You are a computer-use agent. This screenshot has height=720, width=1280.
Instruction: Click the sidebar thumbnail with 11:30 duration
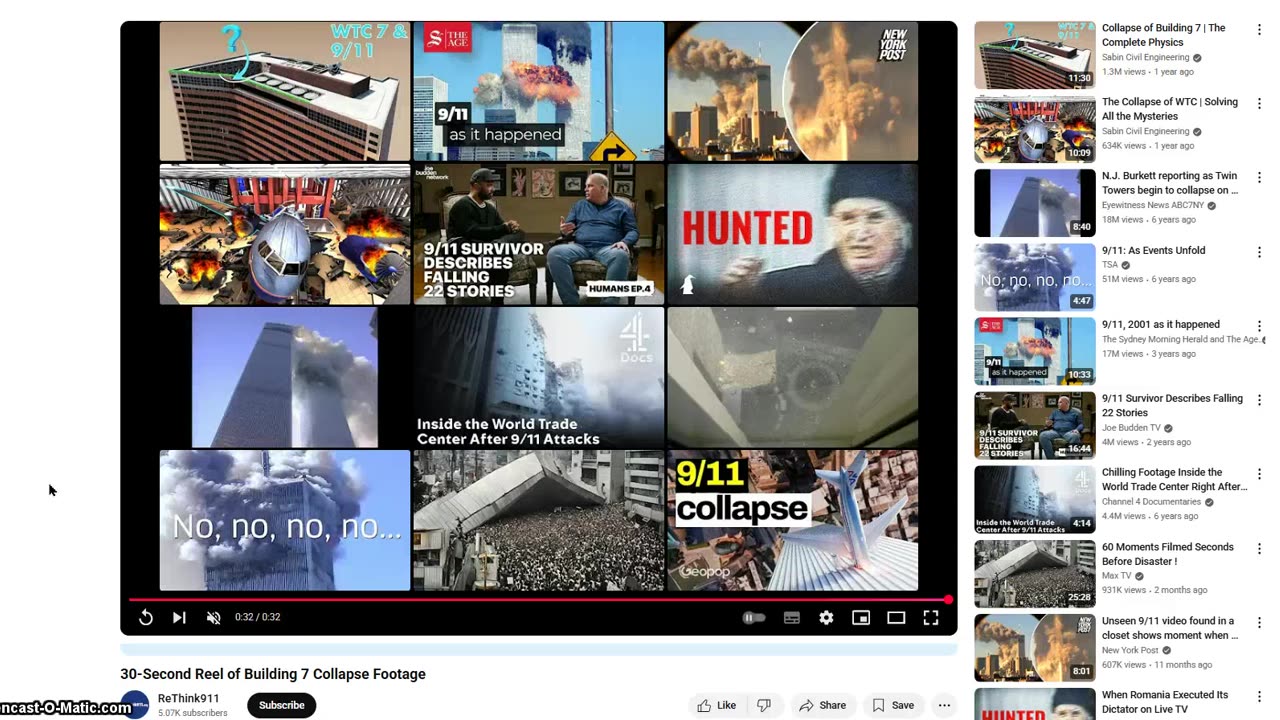(1035, 55)
